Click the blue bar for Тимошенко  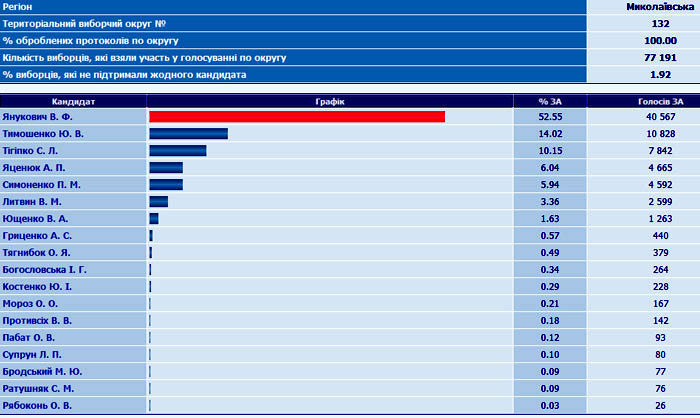tap(188, 134)
